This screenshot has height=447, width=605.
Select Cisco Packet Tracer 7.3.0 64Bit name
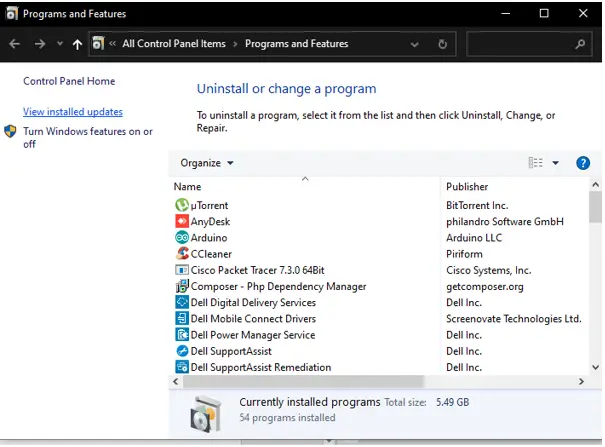pyautogui.click(x=257, y=270)
